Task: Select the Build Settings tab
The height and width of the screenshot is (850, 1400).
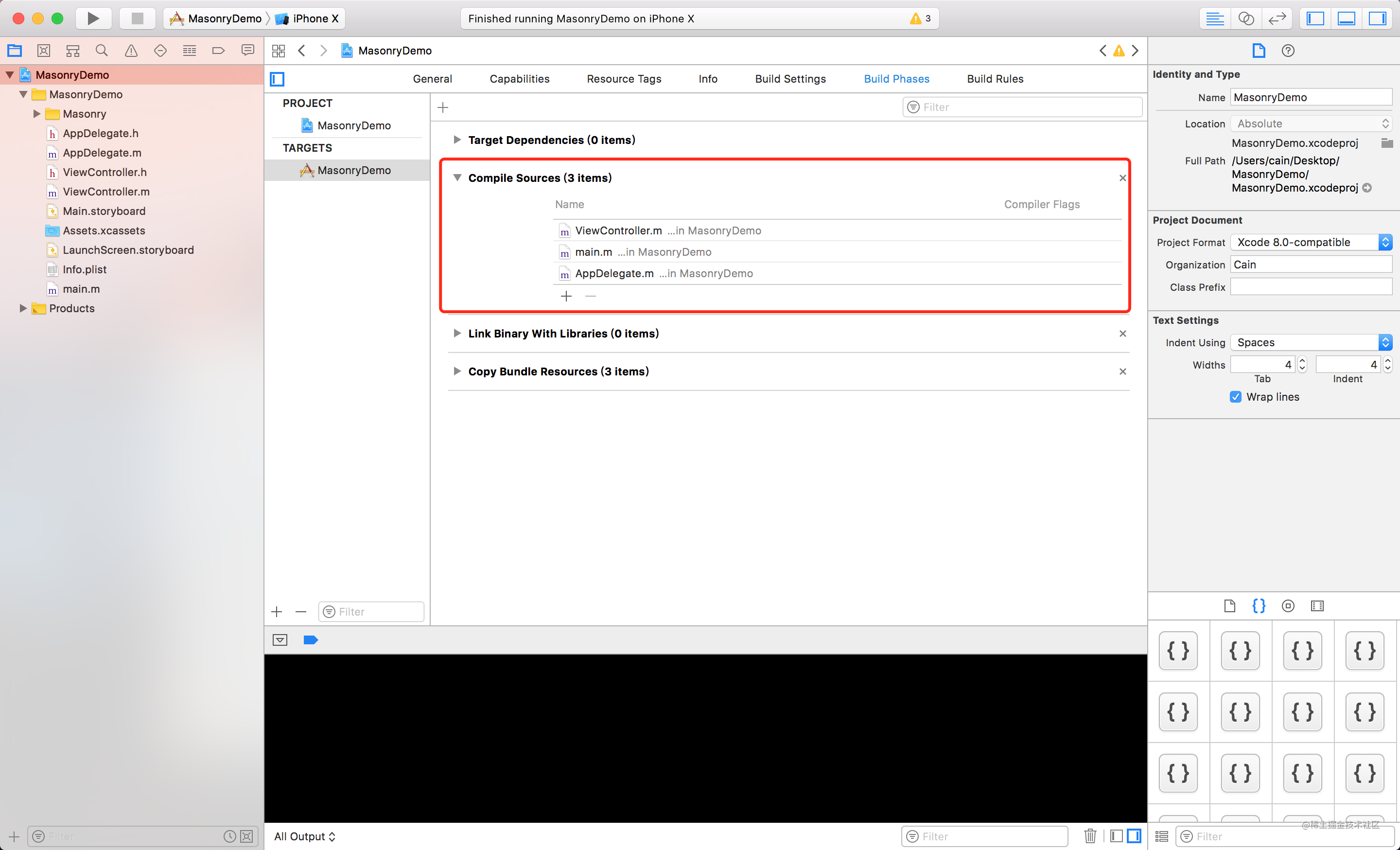Action: [790, 78]
